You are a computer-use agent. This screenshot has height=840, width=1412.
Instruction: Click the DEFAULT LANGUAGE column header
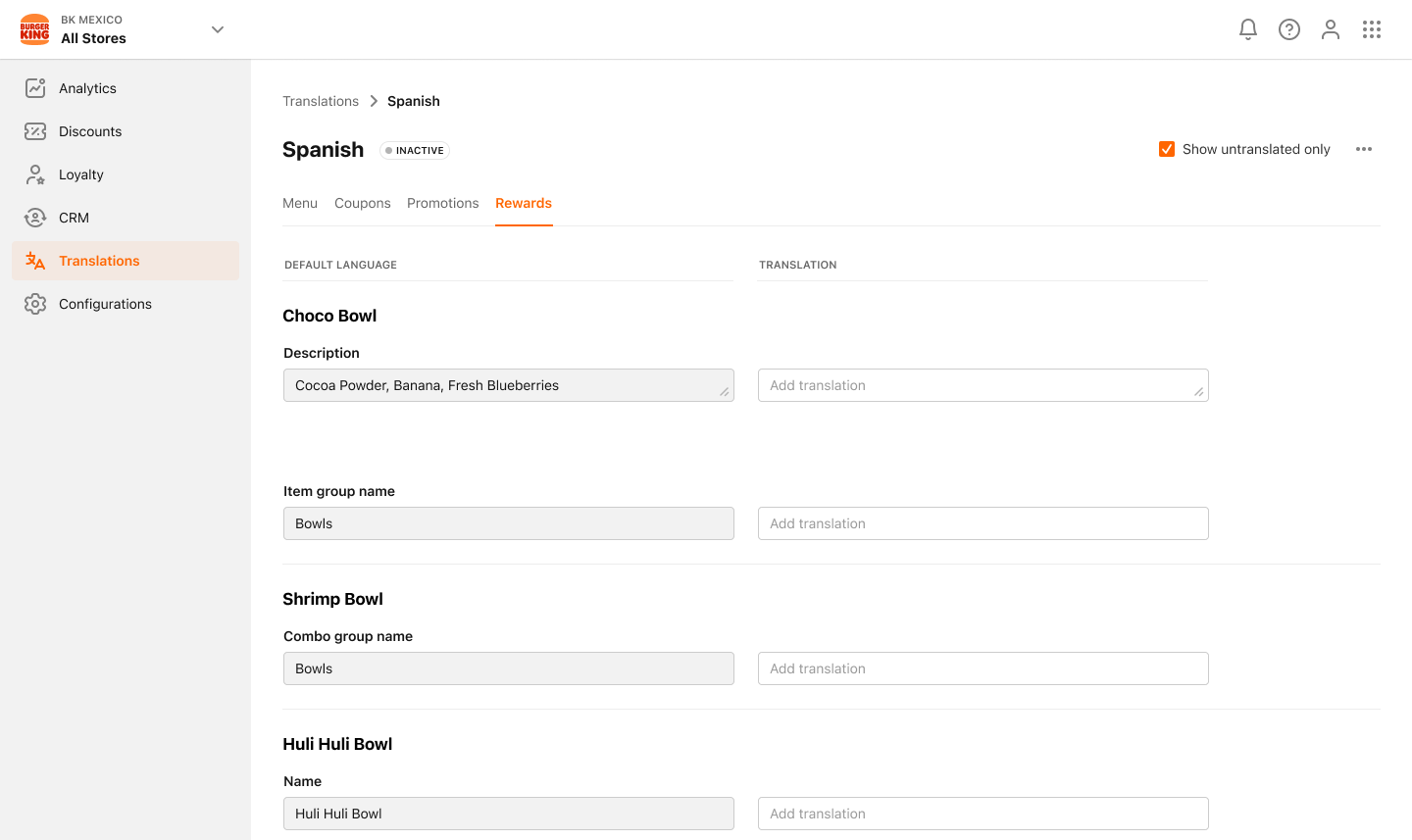point(340,265)
